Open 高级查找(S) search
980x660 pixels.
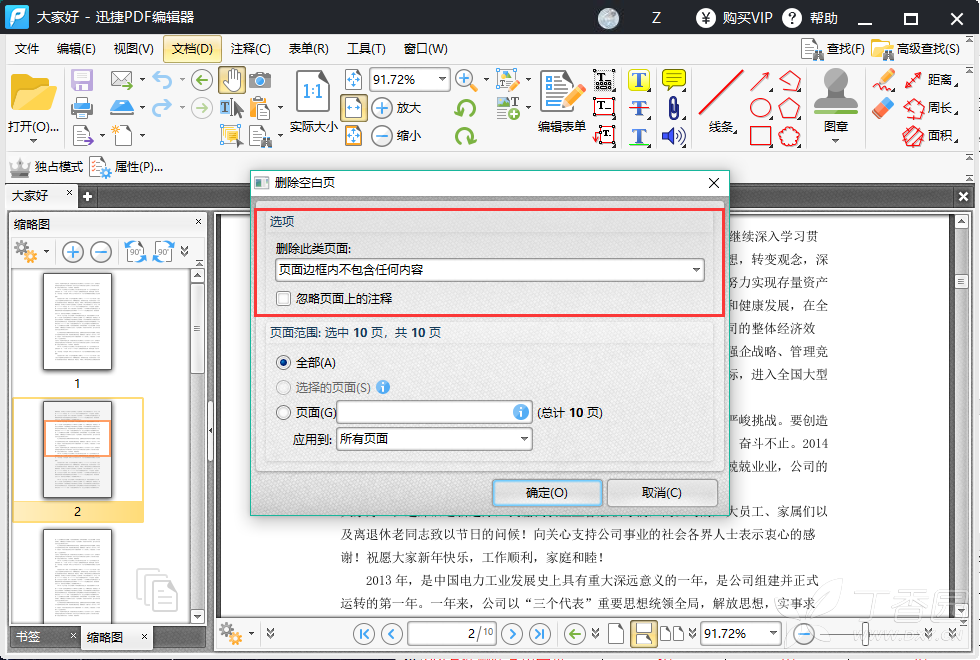[916, 49]
